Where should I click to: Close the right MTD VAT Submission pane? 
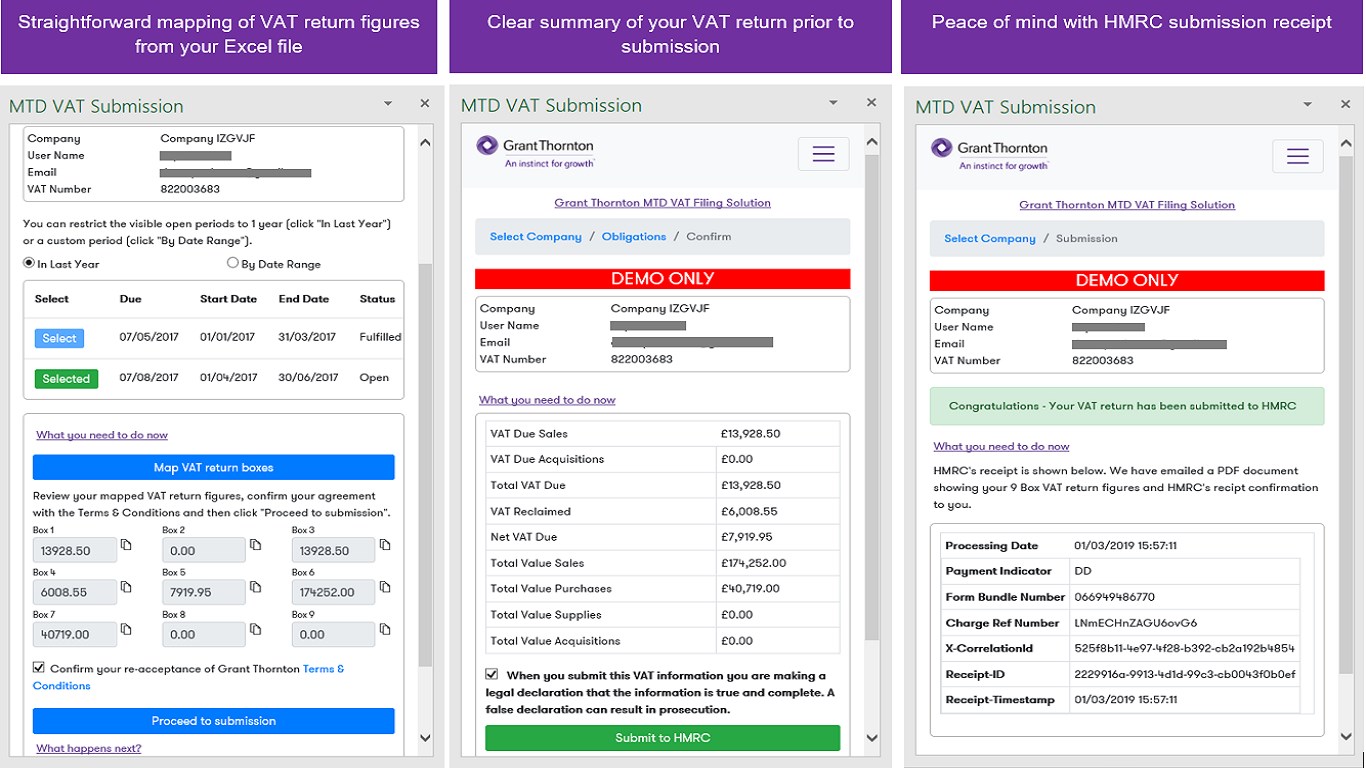click(x=1345, y=104)
